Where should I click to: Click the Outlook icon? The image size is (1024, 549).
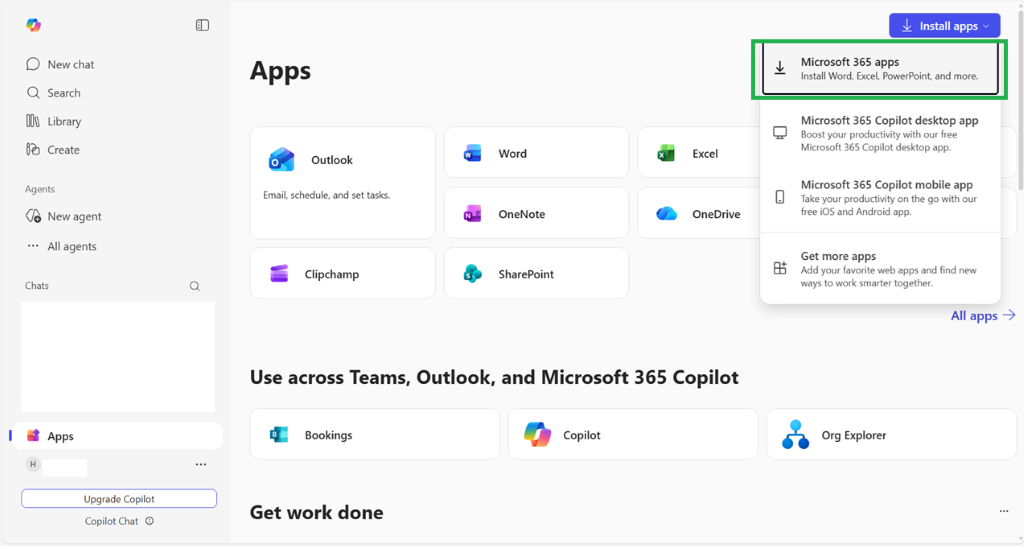coord(281,159)
